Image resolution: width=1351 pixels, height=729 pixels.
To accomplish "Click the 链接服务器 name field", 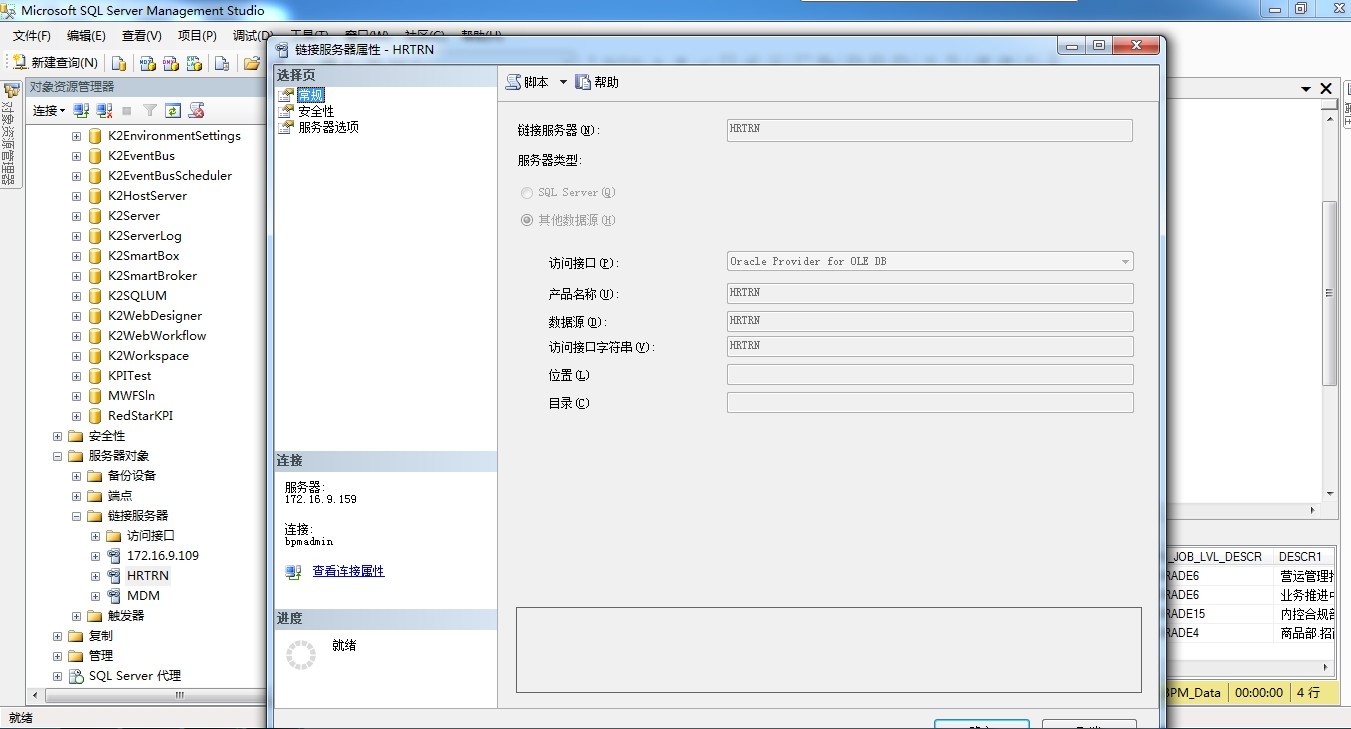I will point(930,130).
